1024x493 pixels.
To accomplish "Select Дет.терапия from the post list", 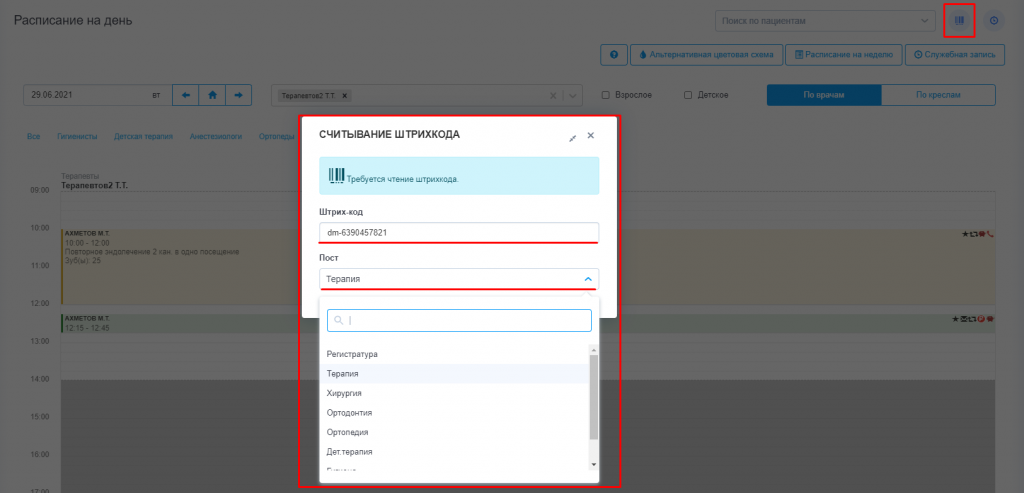I will click(x=455, y=452).
